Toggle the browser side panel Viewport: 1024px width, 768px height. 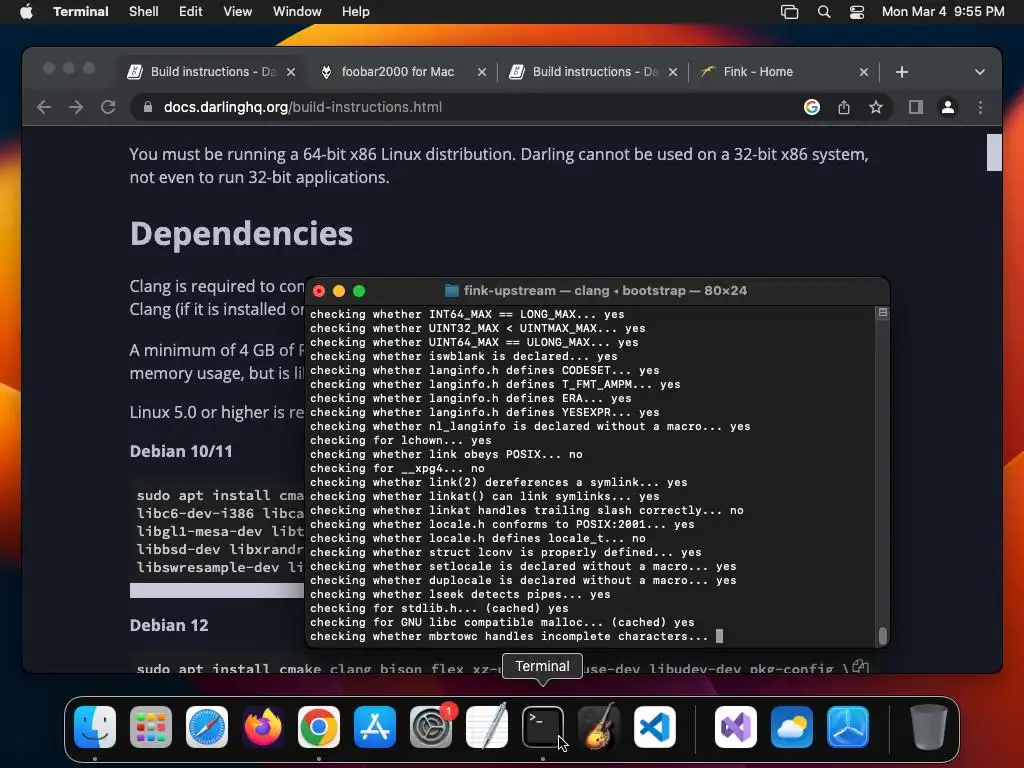tap(916, 107)
